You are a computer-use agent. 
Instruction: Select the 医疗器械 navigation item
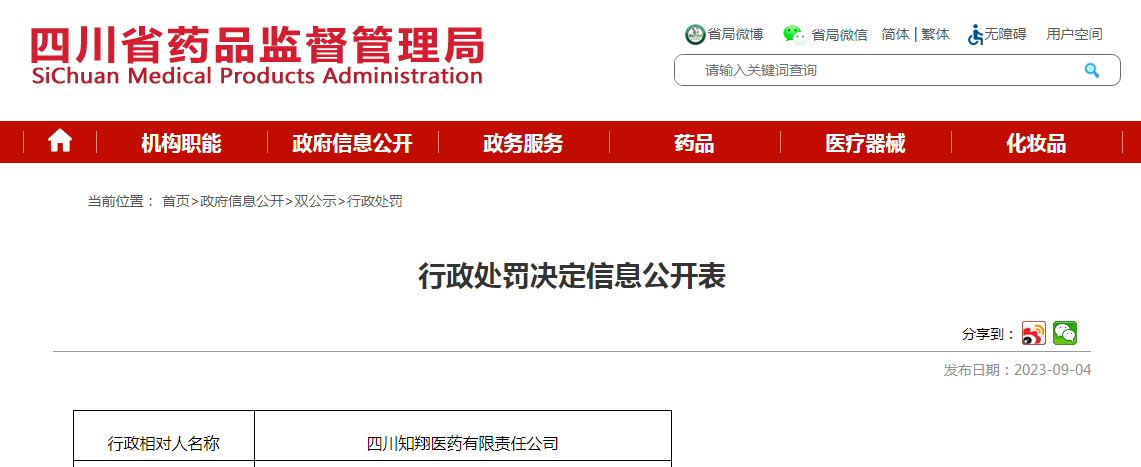point(865,143)
